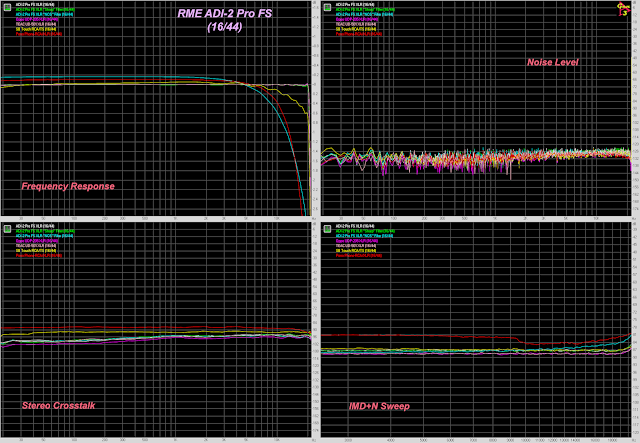The height and width of the screenshot is (443, 640).
Task: Select yellow SB Touch legend in Noise Level
Action: [x=356, y=29]
